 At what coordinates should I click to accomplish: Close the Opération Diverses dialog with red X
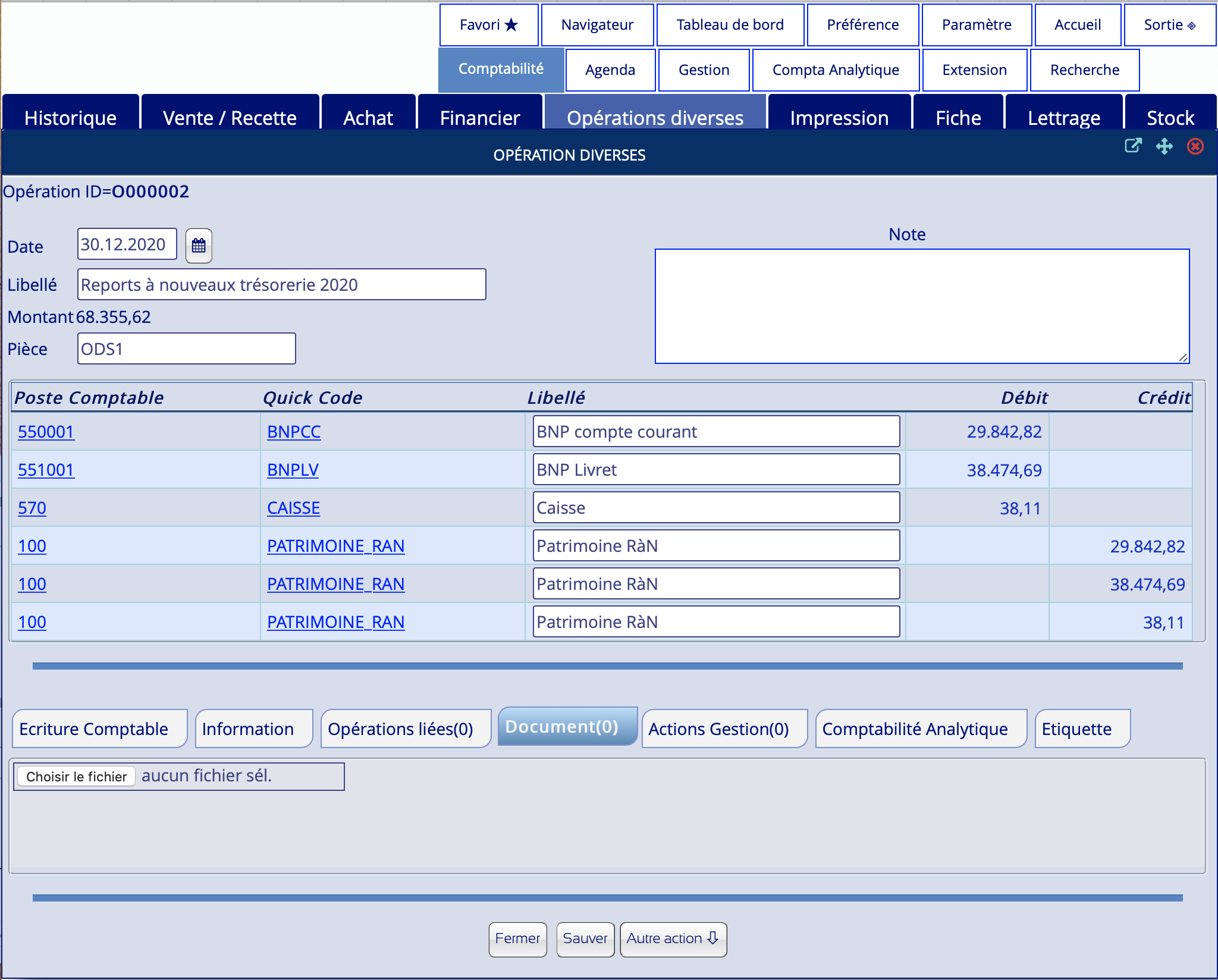(1195, 146)
